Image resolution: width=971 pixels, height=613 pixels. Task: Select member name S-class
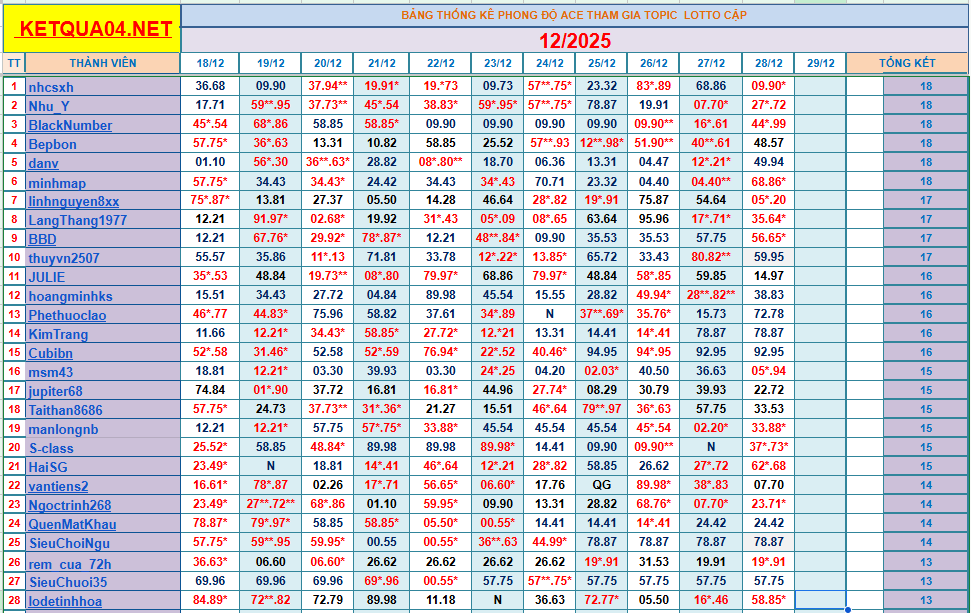pyautogui.click(x=51, y=448)
